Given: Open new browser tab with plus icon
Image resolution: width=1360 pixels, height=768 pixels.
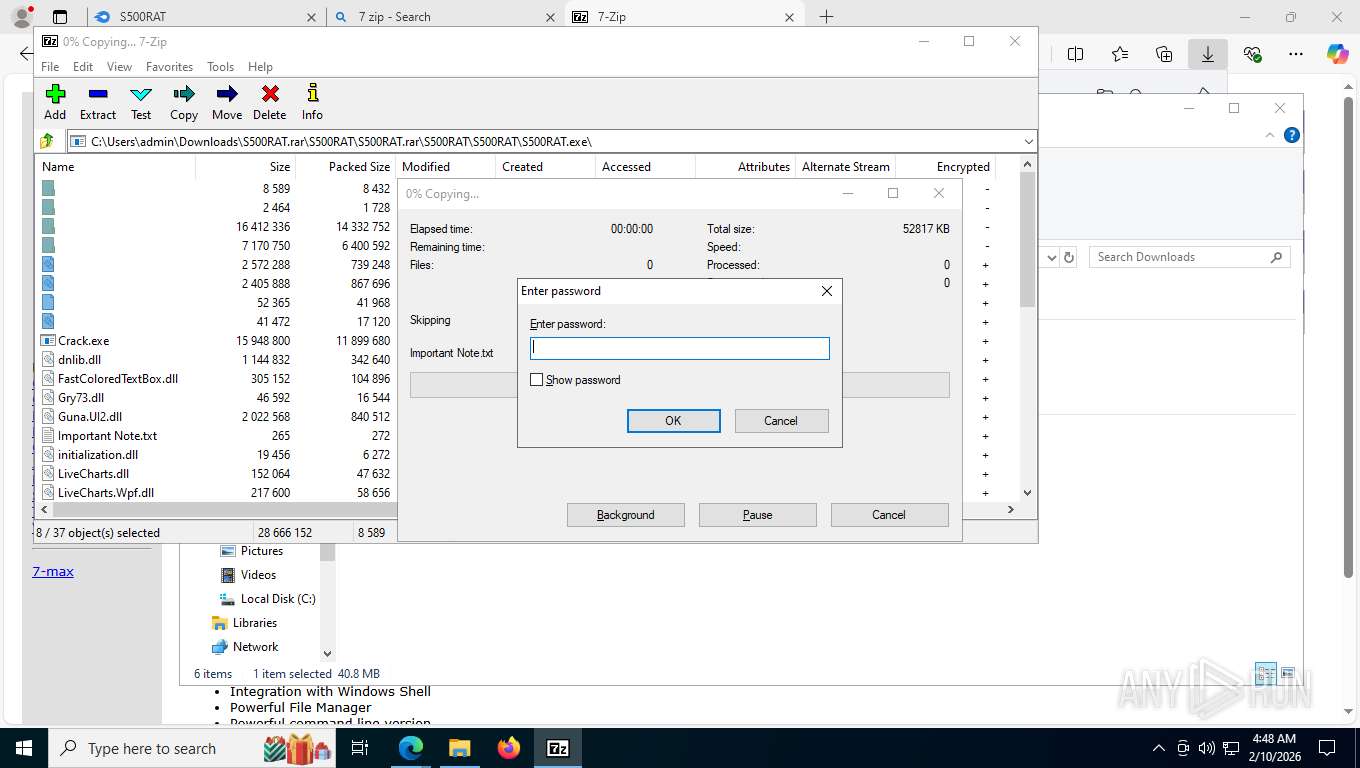Looking at the screenshot, I should (826, 17).
